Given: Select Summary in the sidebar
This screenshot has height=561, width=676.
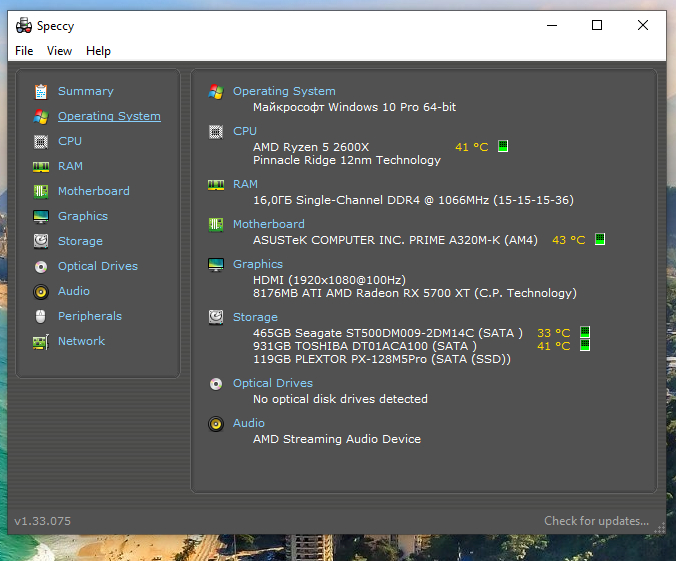Looking at the screenshot, I should click(85, 91).
